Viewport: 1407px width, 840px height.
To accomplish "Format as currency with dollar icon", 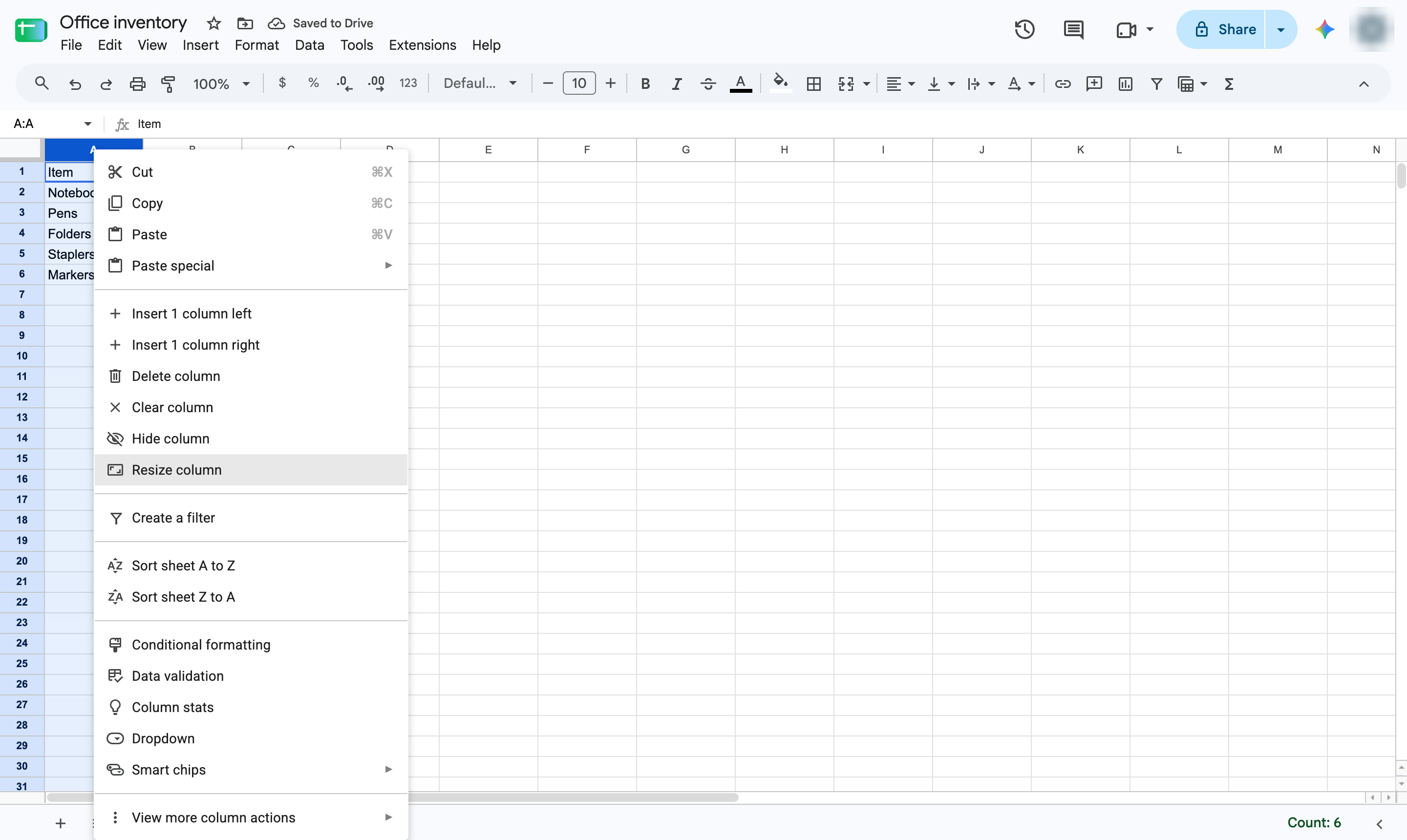I will (x=282, y=83).
